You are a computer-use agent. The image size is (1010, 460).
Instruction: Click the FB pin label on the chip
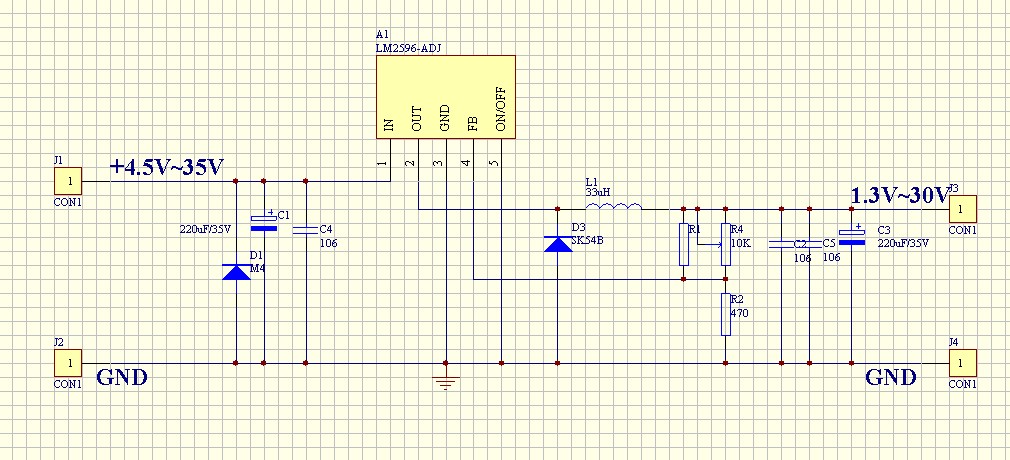tap(473, 124)
